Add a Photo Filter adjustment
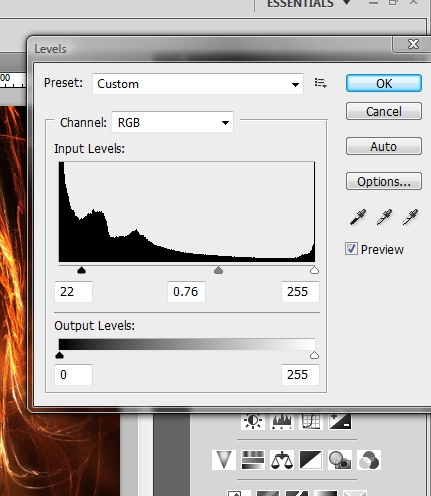This screenshot has width=431, height=496. click(340, 460)
